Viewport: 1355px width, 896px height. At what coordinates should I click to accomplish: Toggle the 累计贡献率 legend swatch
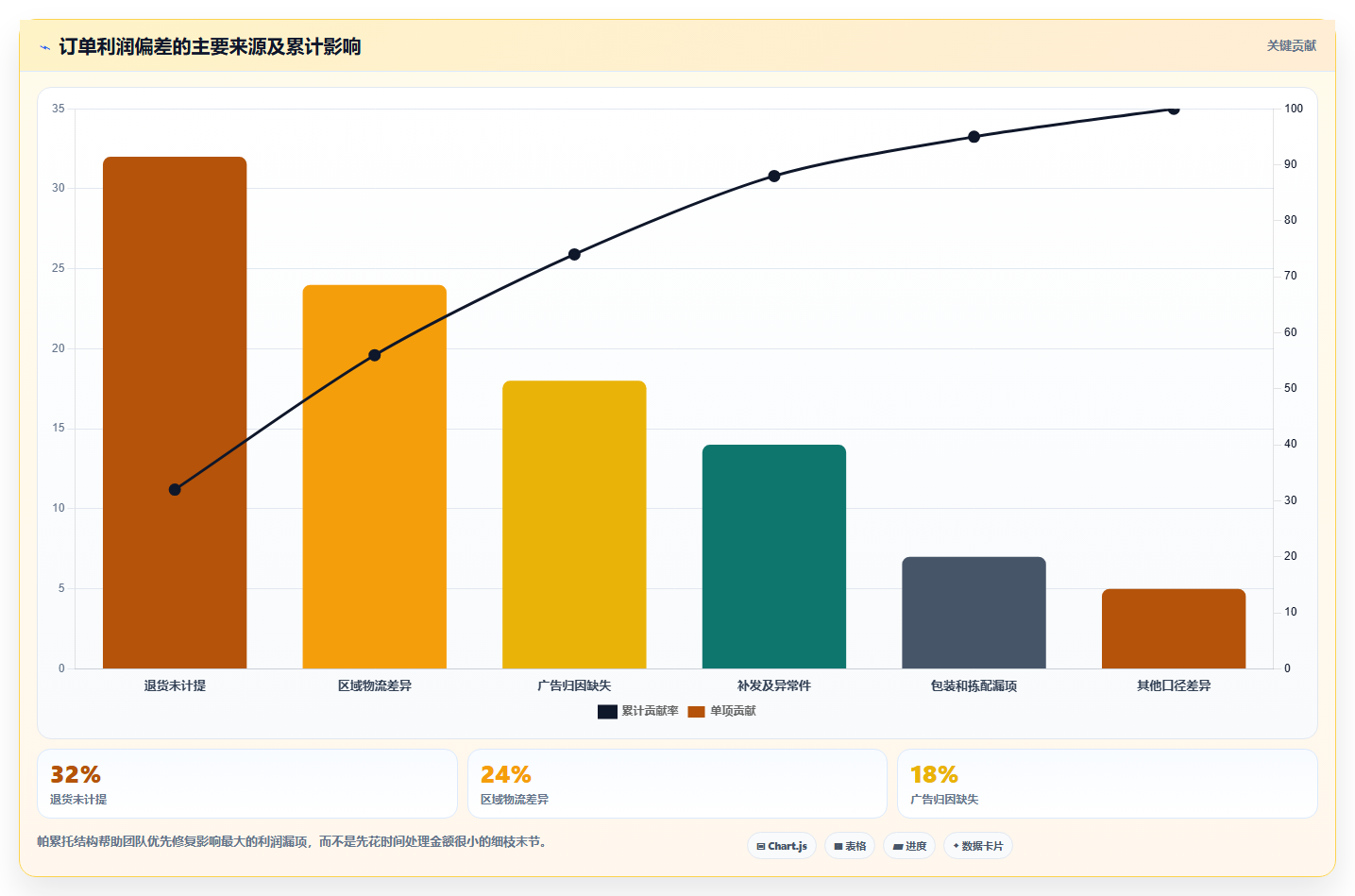607,712
